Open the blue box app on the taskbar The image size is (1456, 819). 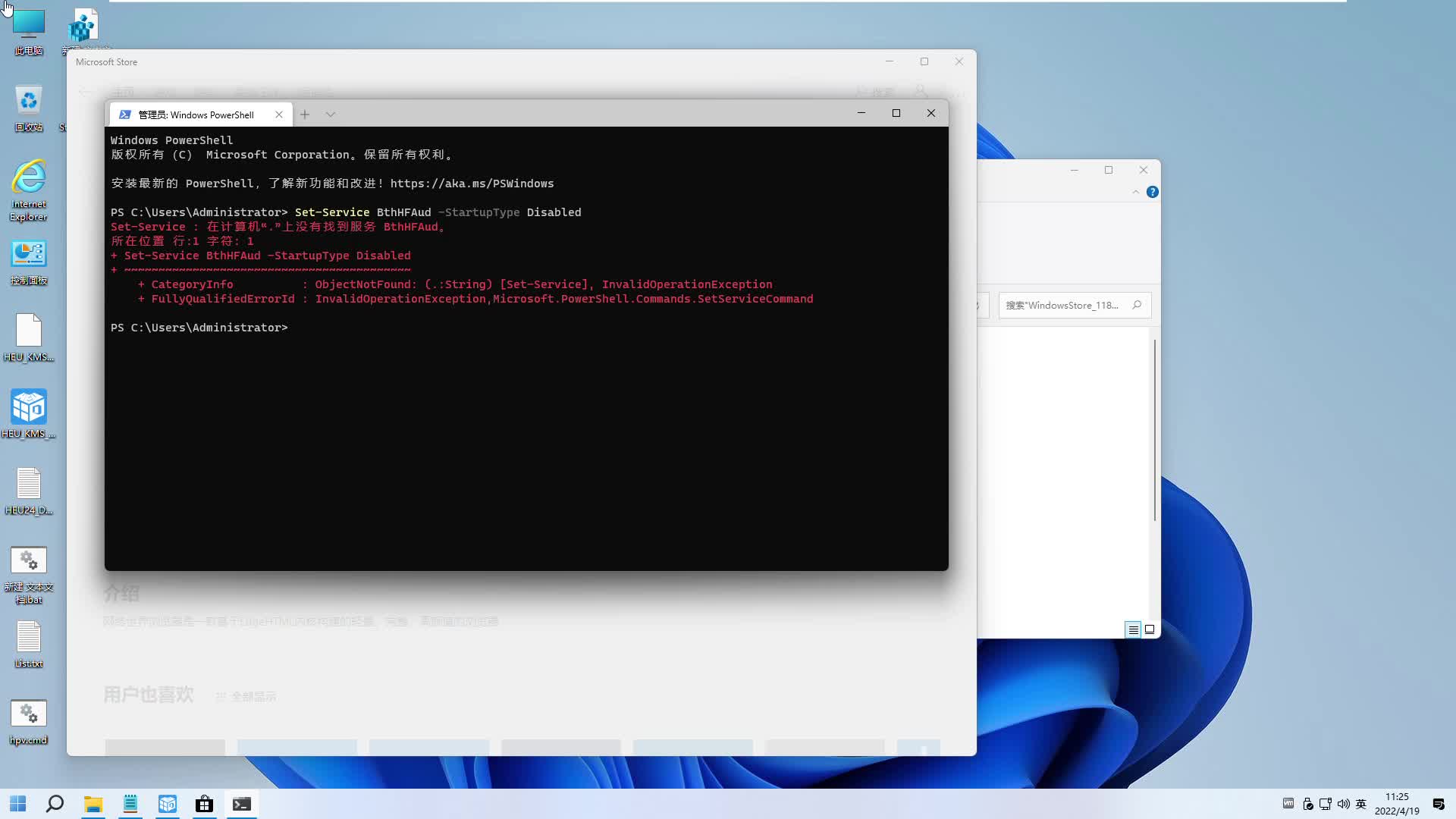point(167,804)
